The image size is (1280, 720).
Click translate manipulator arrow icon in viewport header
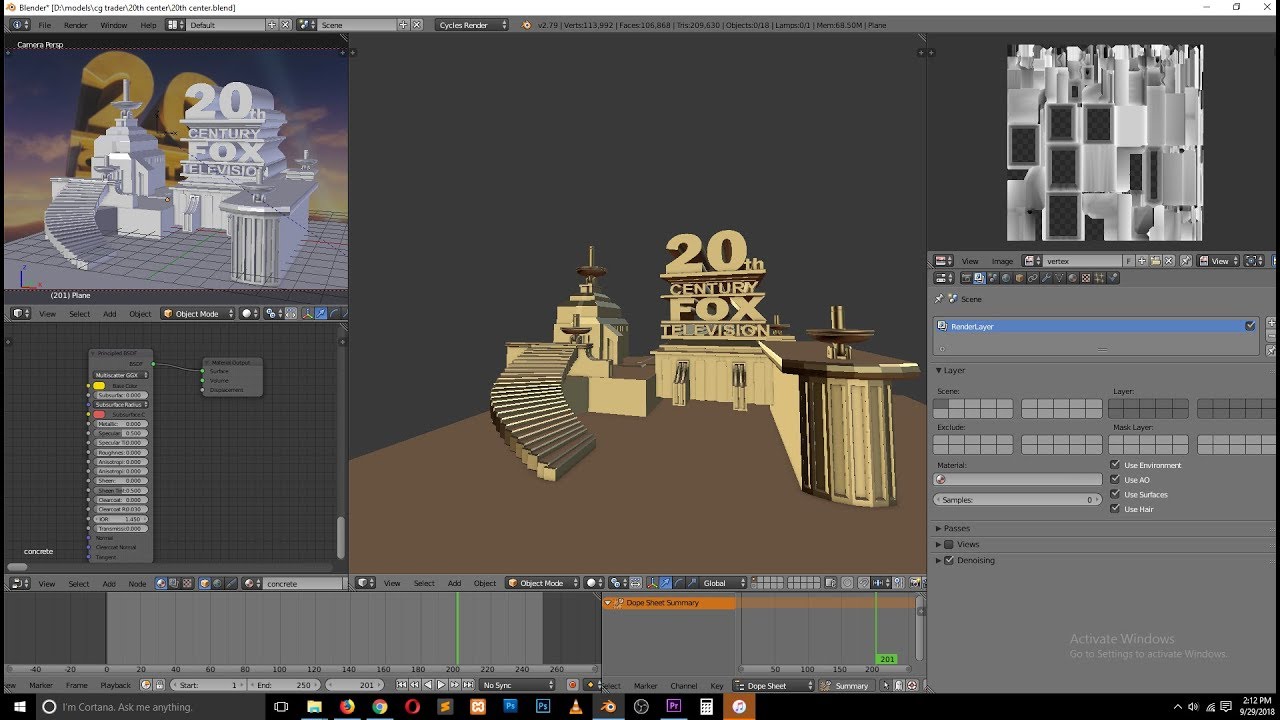click(x=666, y=583)
